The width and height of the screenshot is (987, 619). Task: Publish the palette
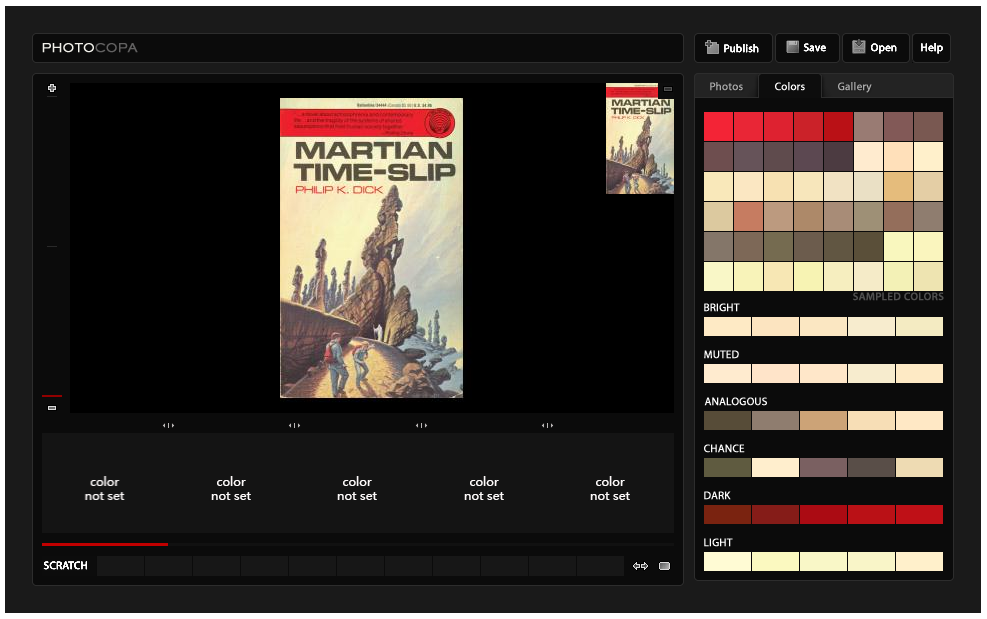click(x=733, y=48)
